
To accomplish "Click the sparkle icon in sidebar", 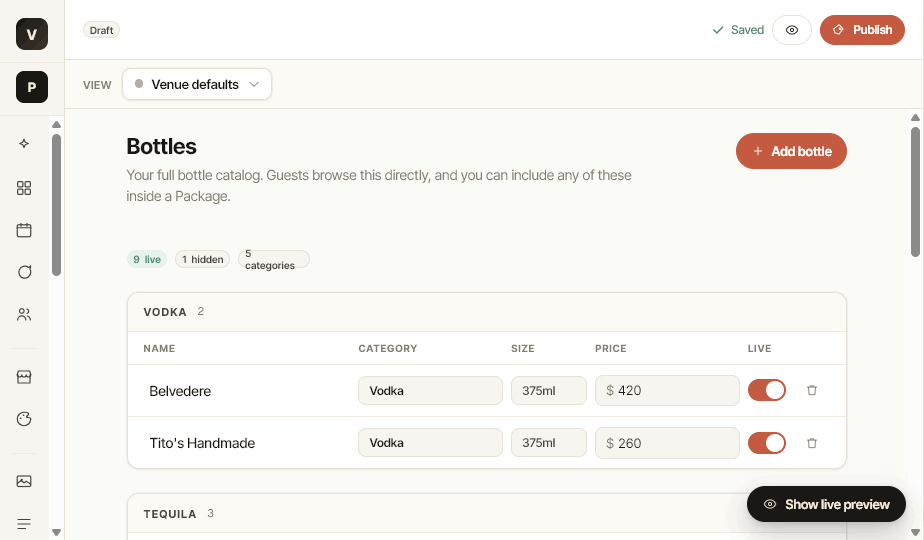I will [x=24, y=143].
